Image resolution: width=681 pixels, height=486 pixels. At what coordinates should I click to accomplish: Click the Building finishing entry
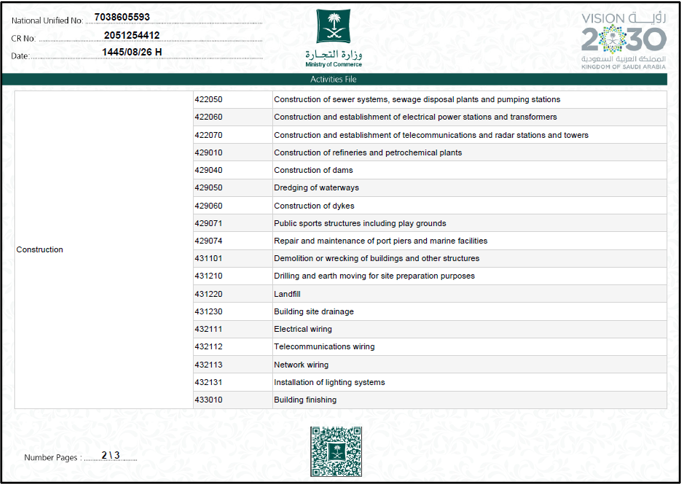coord(305,400)
